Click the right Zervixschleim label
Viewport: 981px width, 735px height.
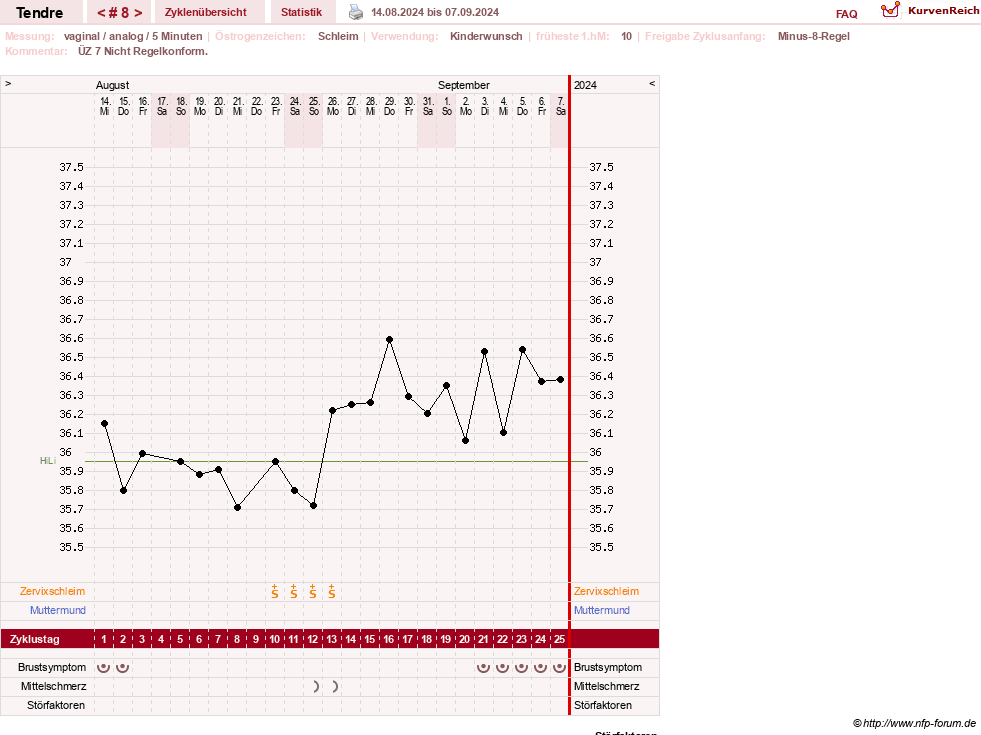tap(606, 591)
